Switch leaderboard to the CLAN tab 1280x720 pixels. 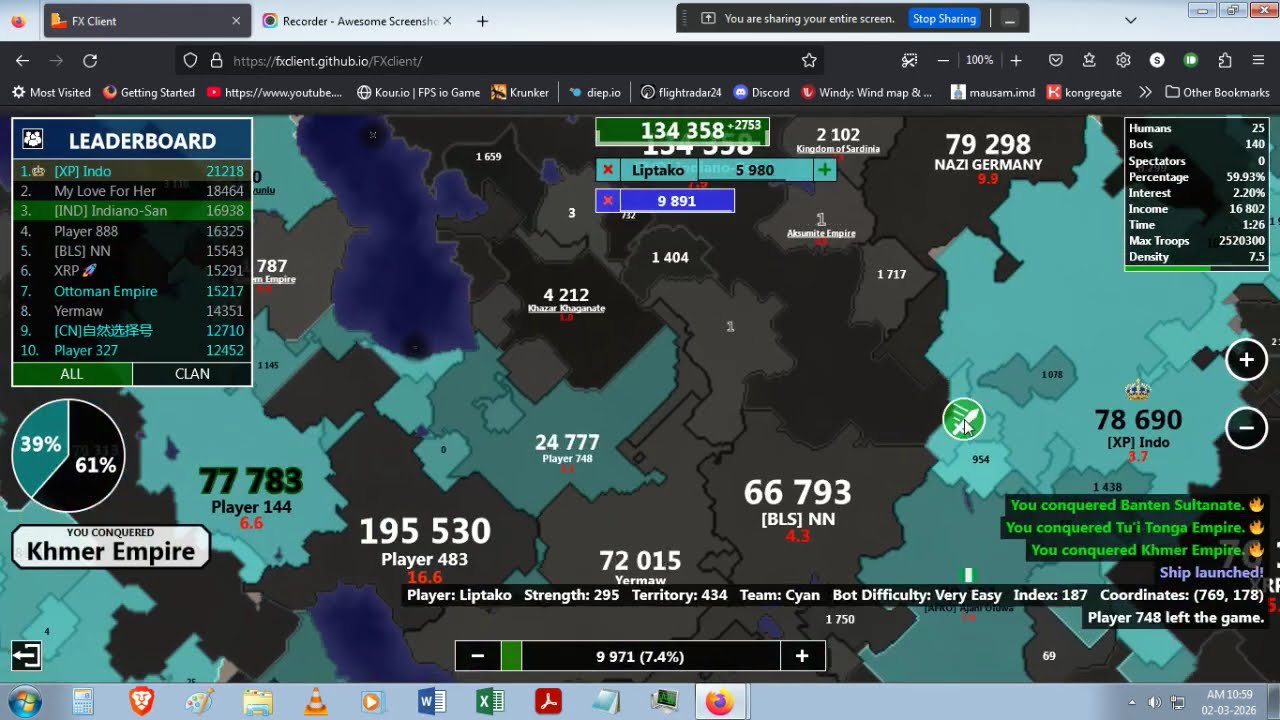(192, 374)
